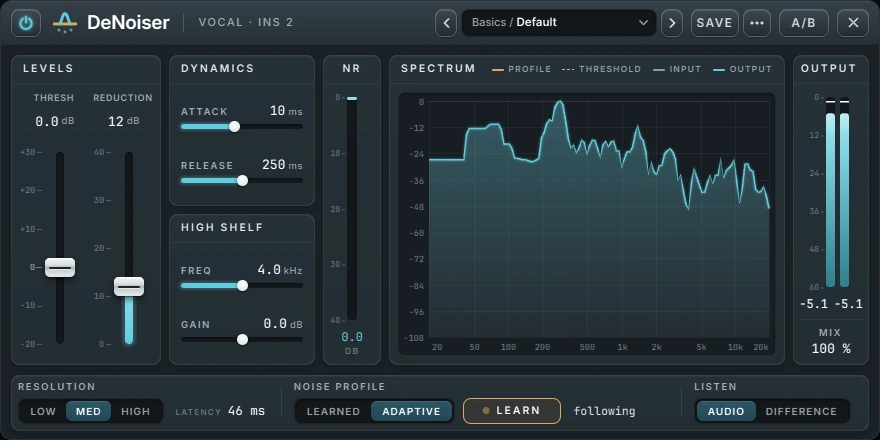Toggle the INPUT spectrum legend
Viewport: 880px width, 440px height.
tap(677, 69)
